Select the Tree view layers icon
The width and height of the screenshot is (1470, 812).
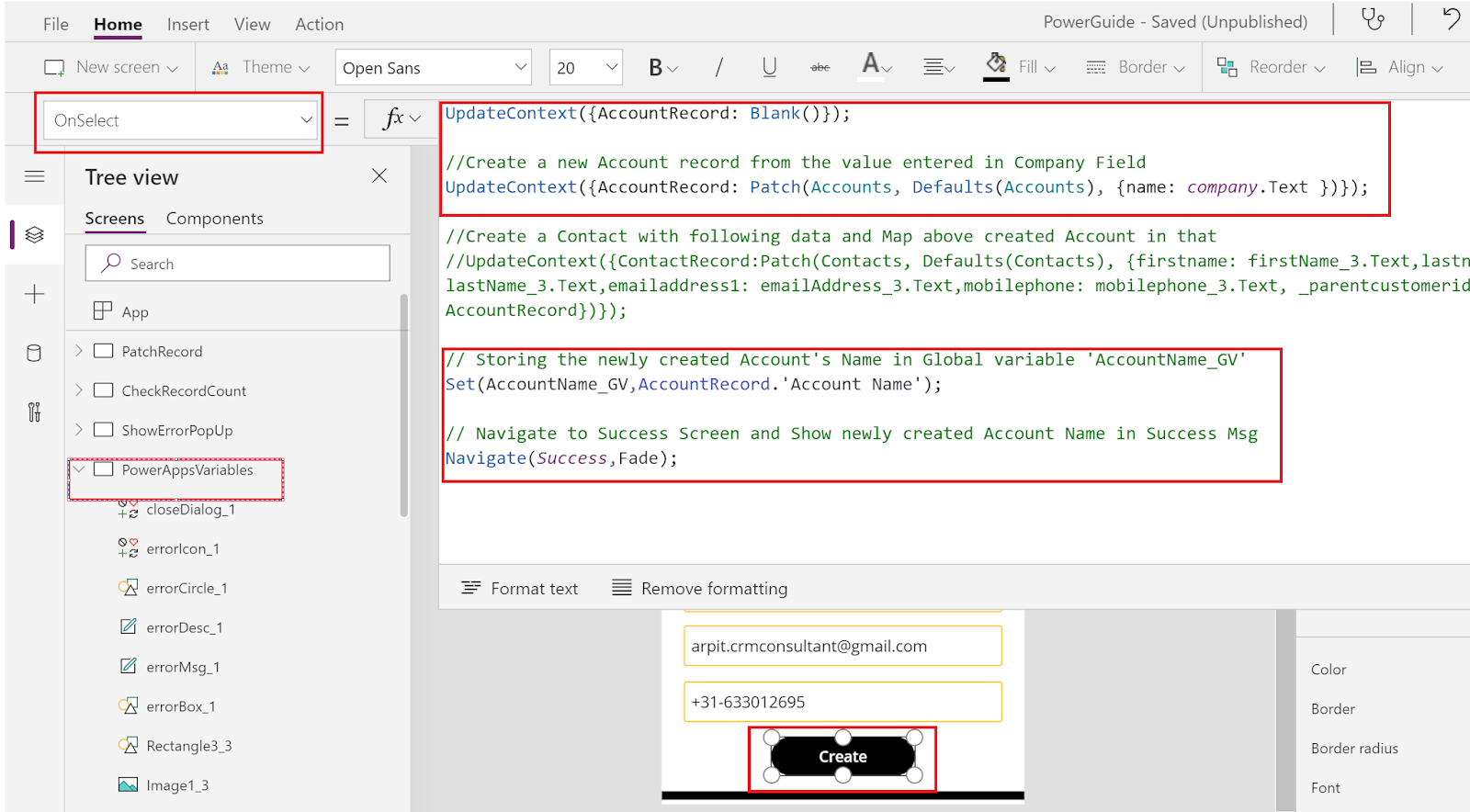[x=35, y=235]
